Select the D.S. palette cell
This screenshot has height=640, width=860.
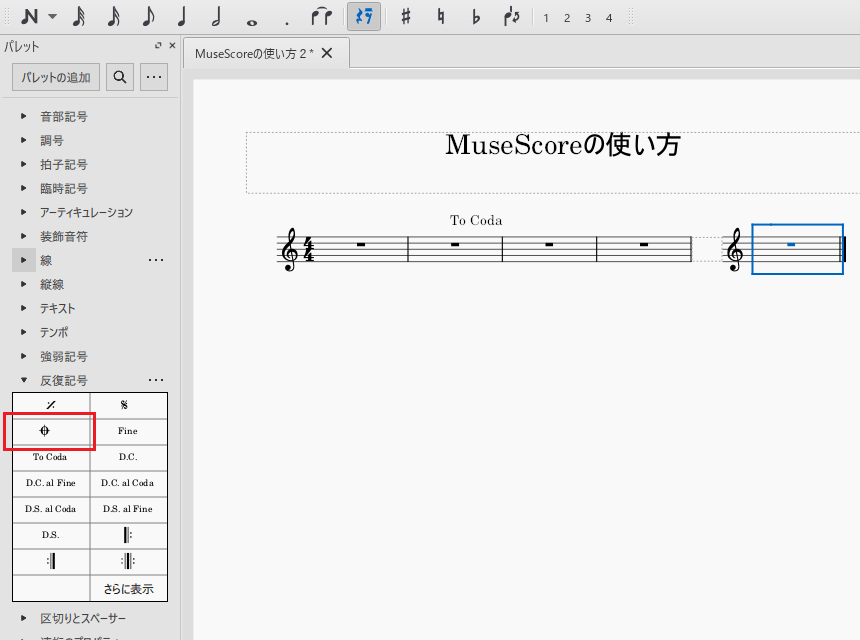(x=51, y=535)
